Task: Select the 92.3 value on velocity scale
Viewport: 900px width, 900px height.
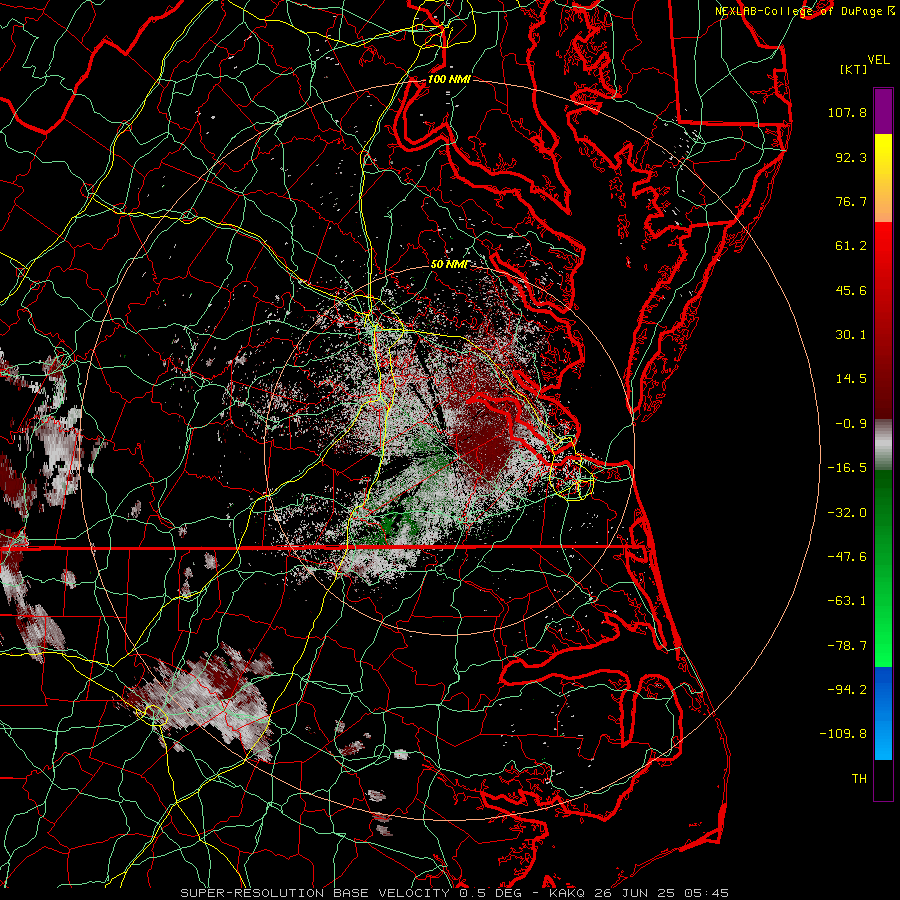Action: click(851, 157)
